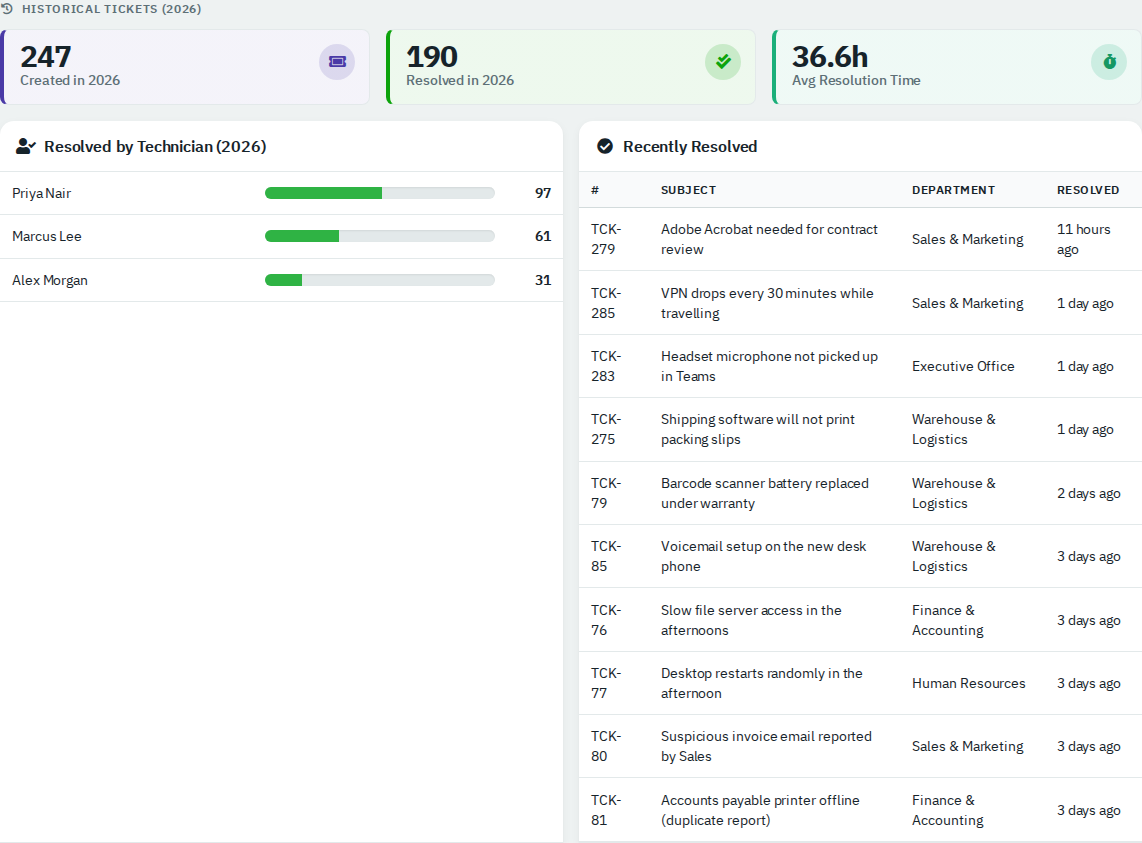Select 'Shipping software will not print packing slips'
1142x843 pixels.
tap(757, 429)
